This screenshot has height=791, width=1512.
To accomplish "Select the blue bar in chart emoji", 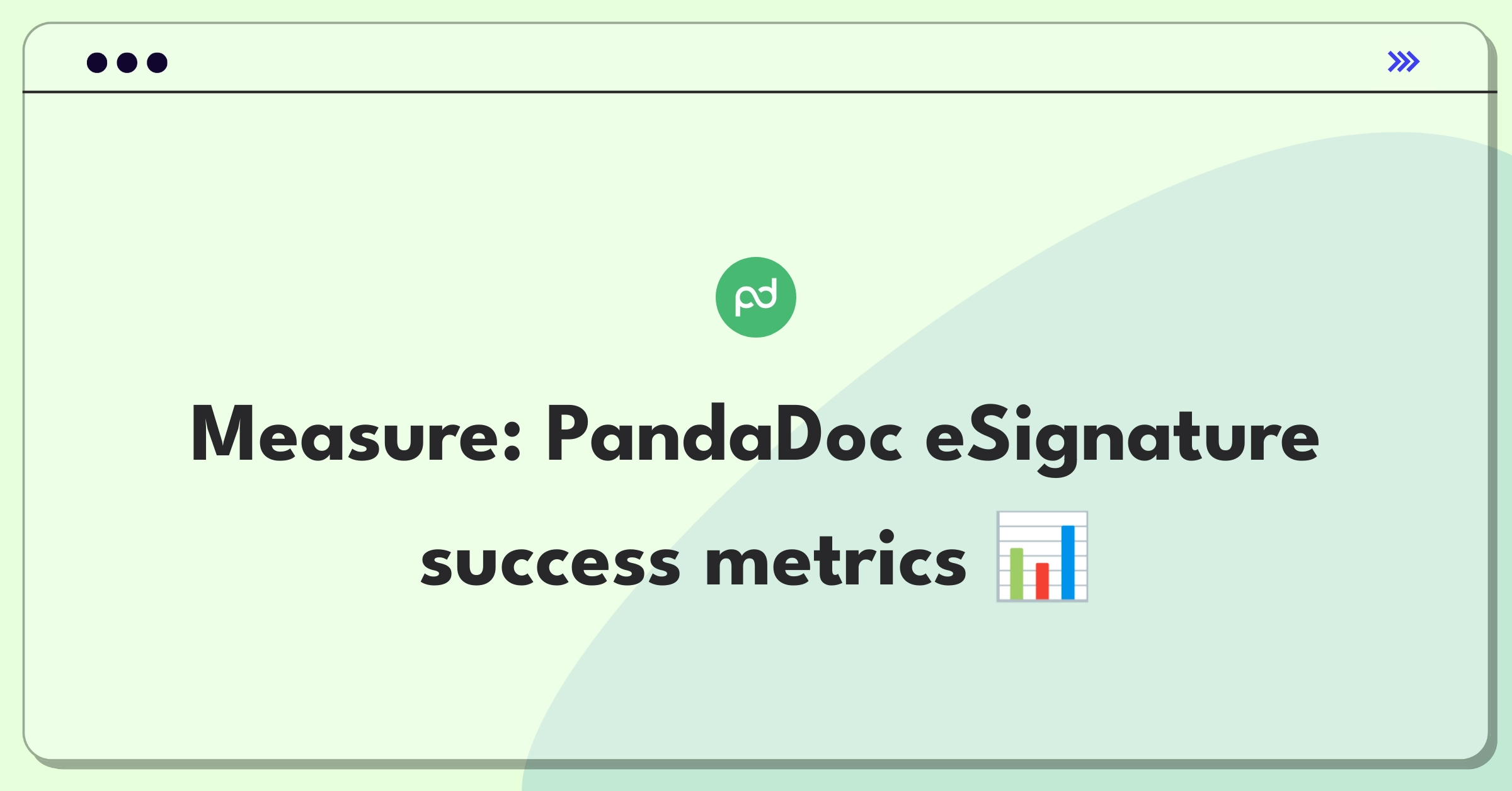I will point(1068,562).
